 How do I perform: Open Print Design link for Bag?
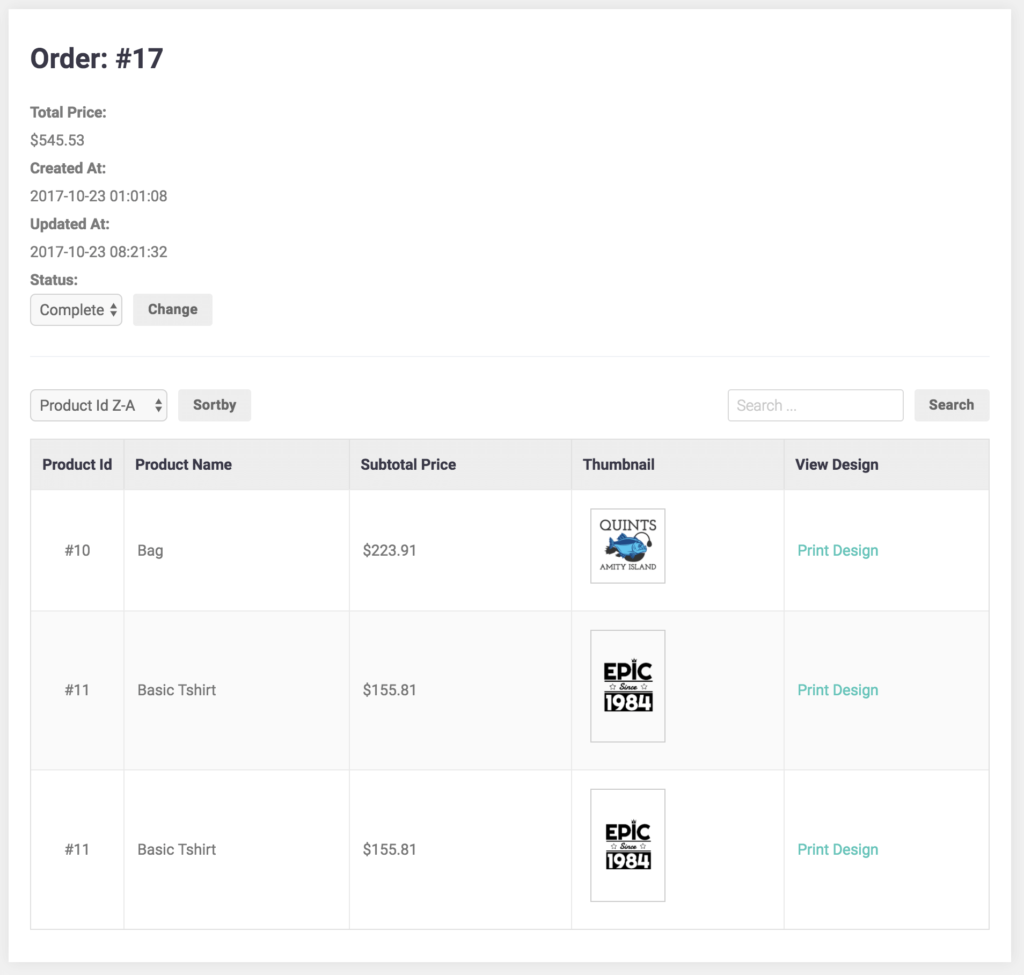click(x=837, y=550)
